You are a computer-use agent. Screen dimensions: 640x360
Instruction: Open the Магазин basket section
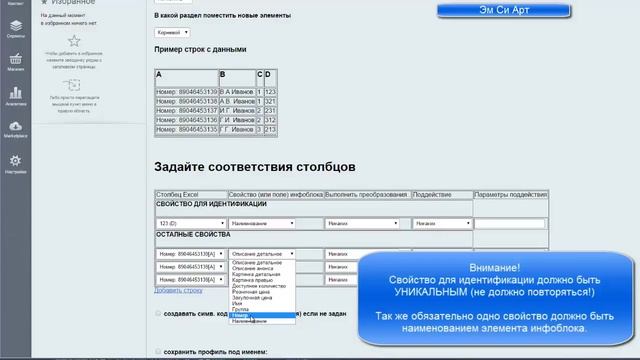pos(16,62)
